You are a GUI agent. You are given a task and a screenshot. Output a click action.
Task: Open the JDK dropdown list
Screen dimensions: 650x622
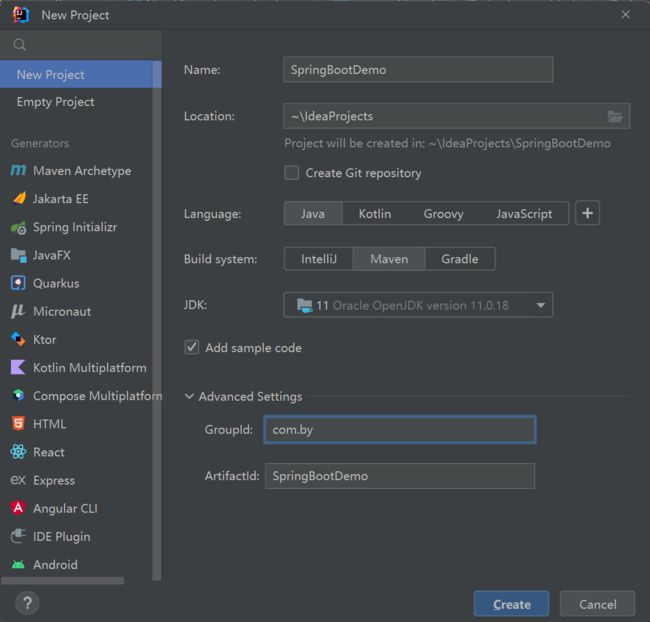pyautogui.click(x=418, y=305)
